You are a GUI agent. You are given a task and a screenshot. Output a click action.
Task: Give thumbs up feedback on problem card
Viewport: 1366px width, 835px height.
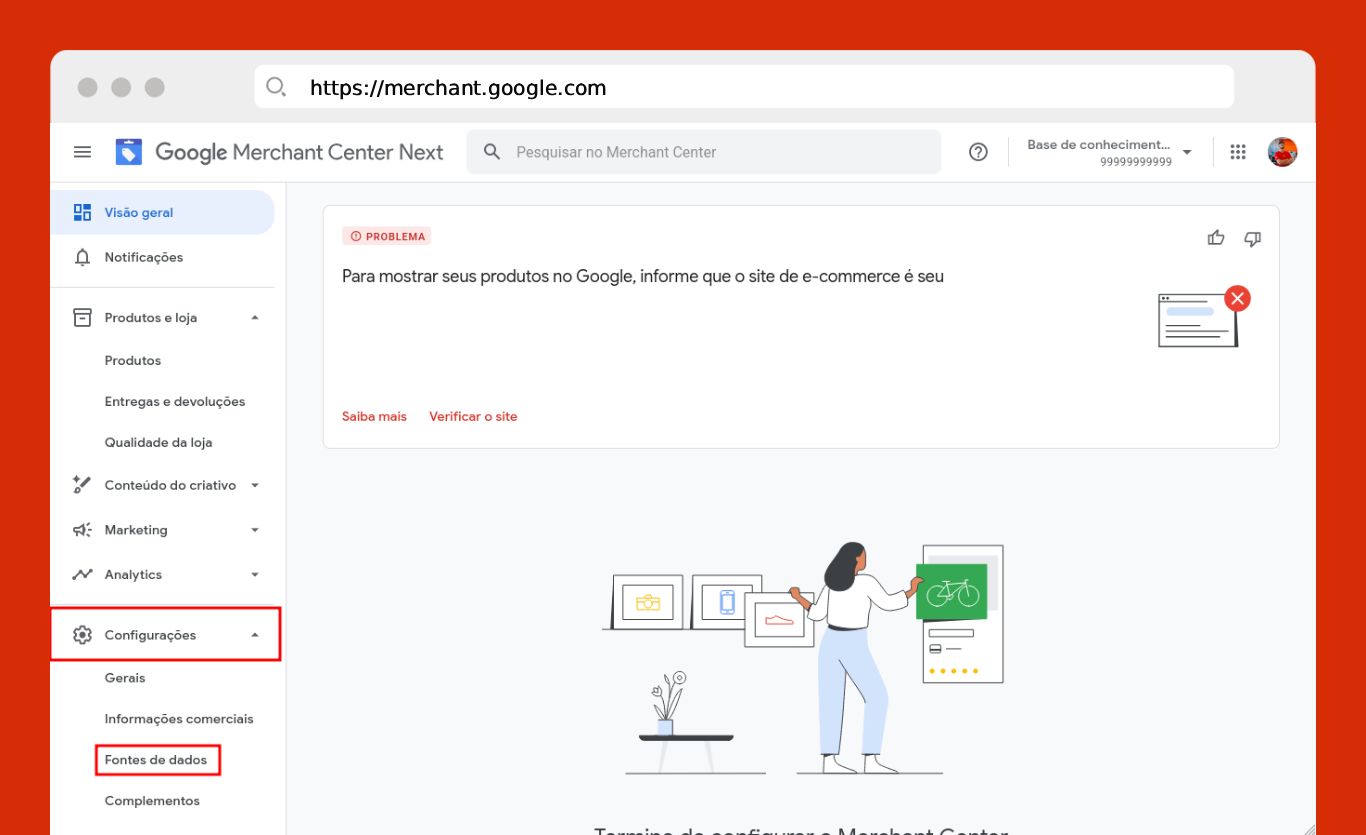1216,238
